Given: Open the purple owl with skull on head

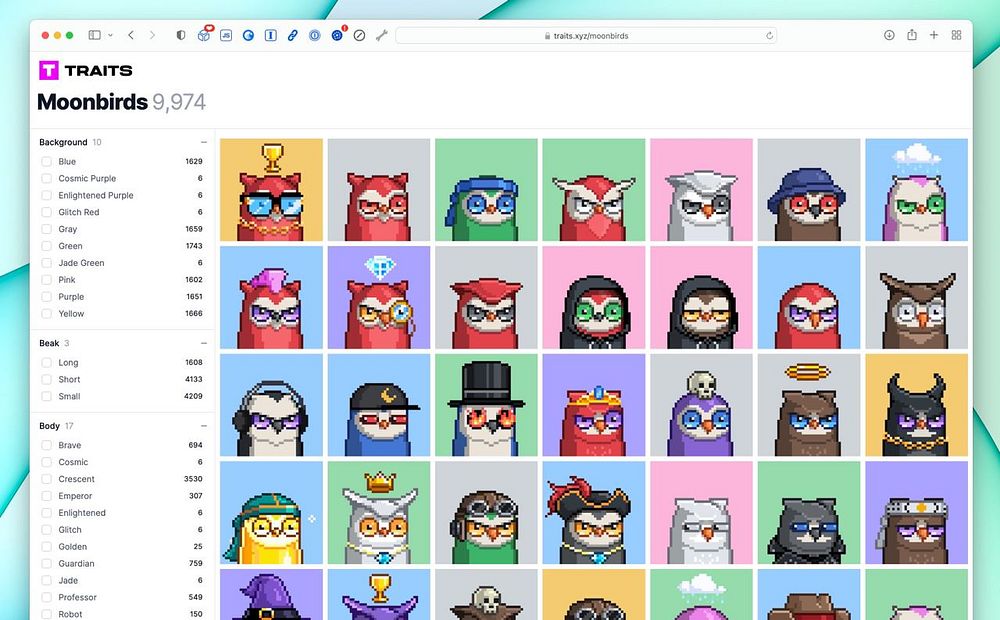Looking at the screenshot, I should 702,405.
